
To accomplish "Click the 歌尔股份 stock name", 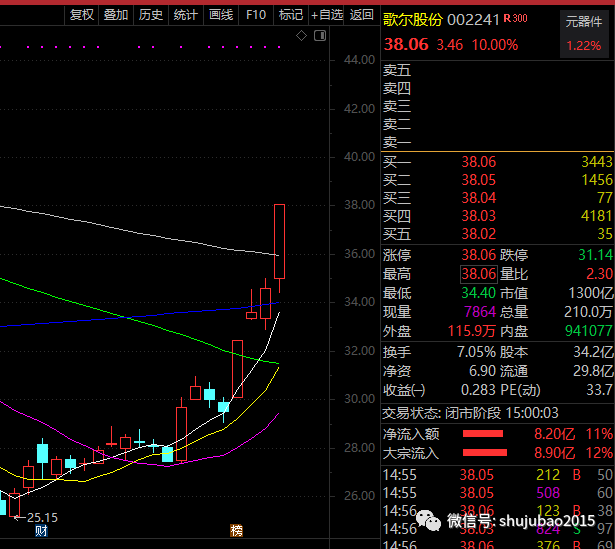I will pyautogui.click(x=413, y=18).
